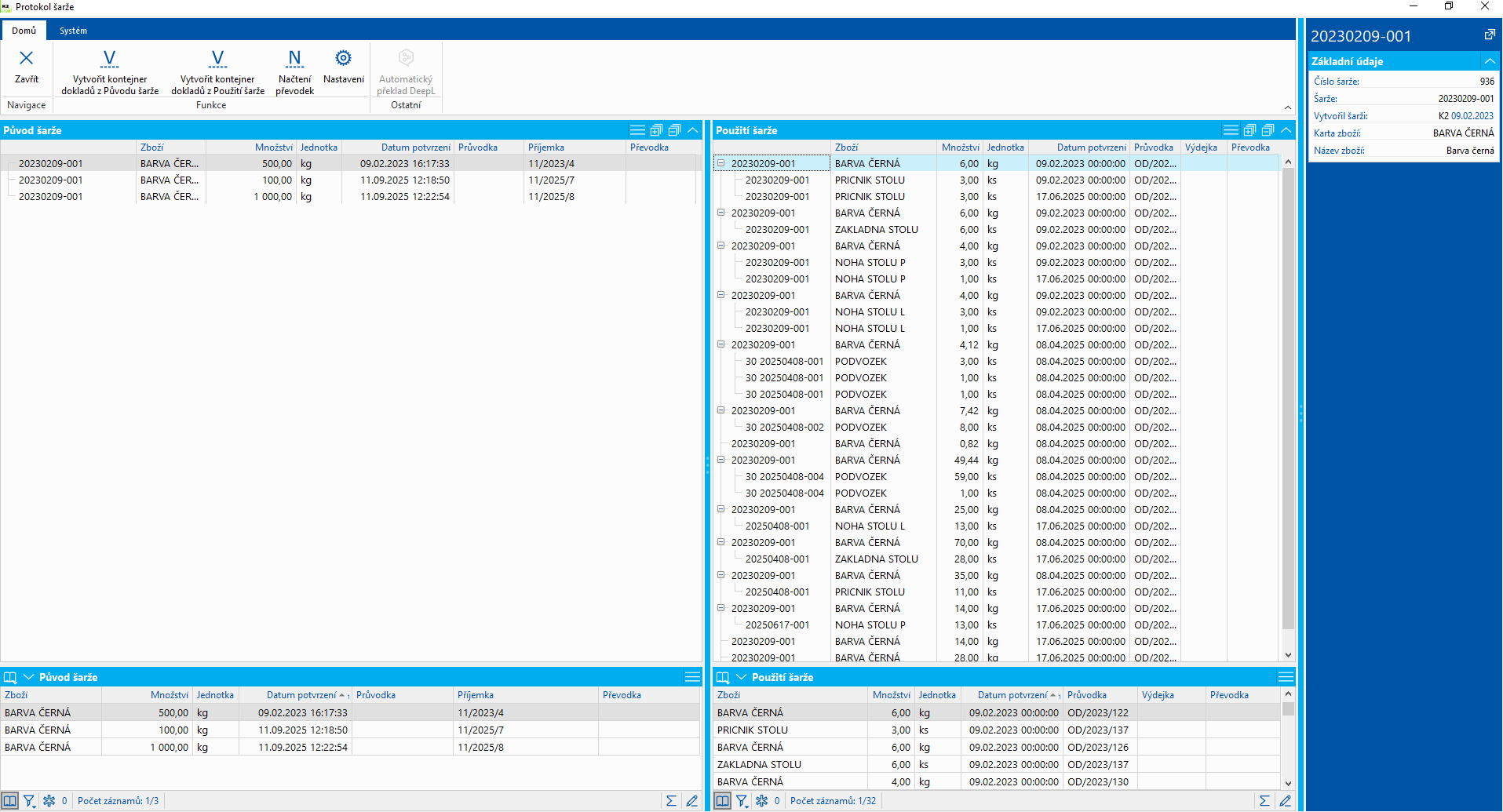Image resolution: width=1503 pixels, height=812 pixels.
Task: Collapse the first 20230209-001 tree node in Použití šarže
Action: (x=720, y=163)
